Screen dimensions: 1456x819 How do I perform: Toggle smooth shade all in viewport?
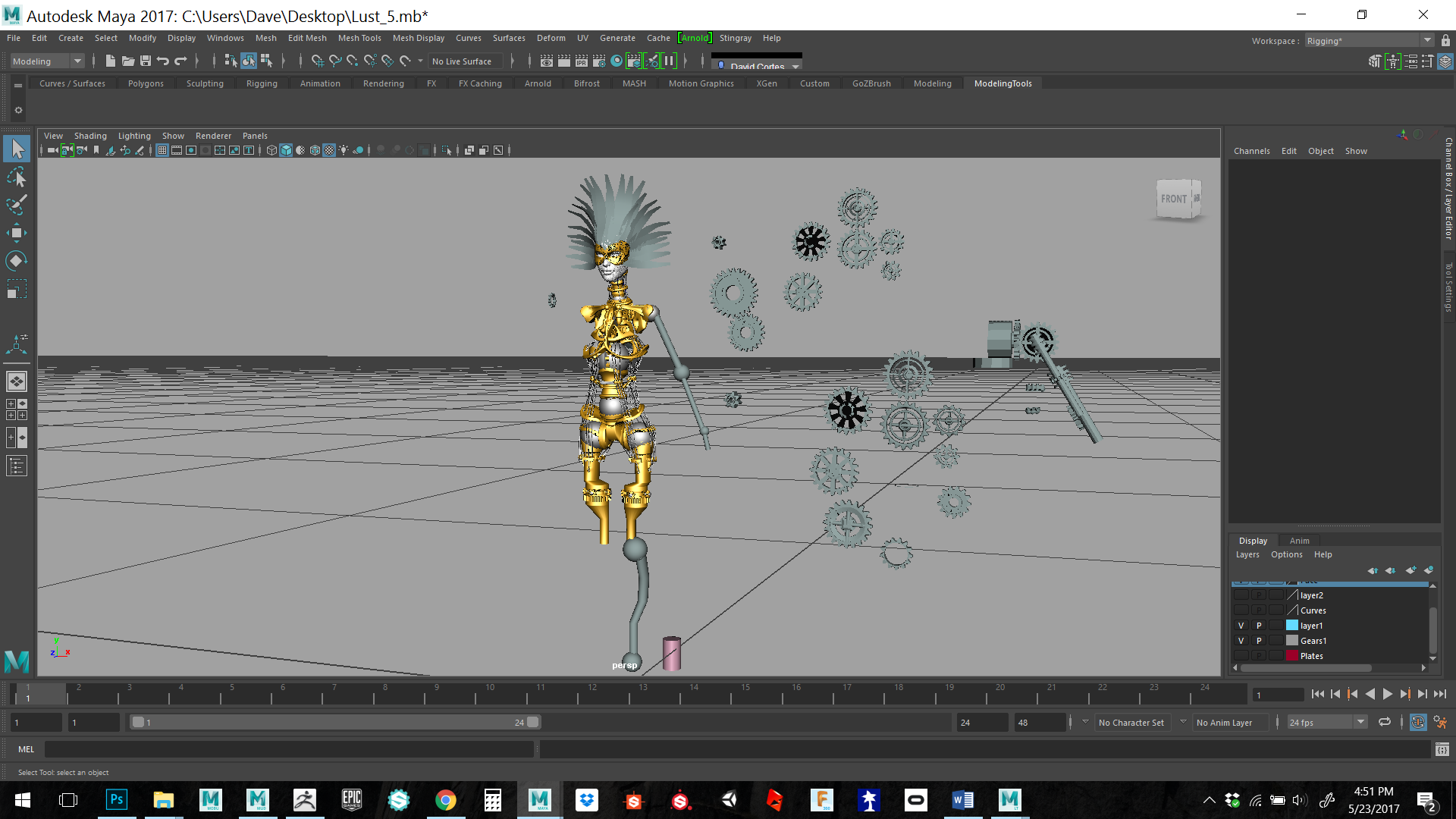coord(286,150)
